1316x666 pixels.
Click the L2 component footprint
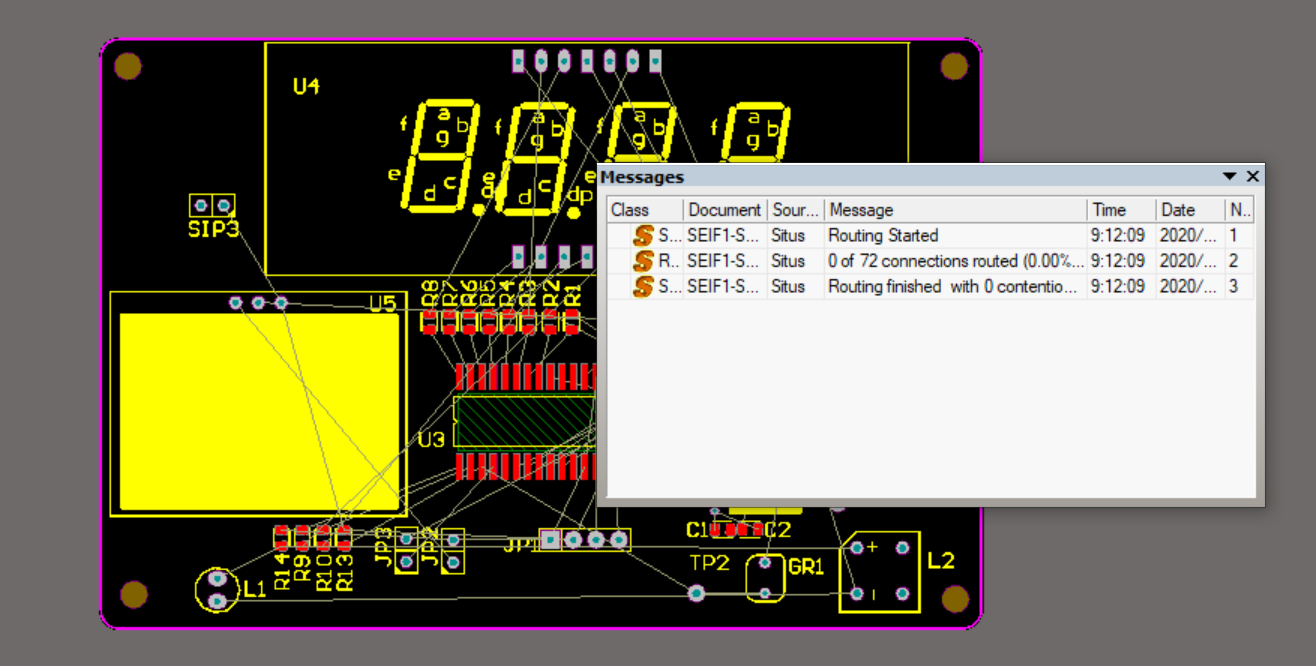[x=879, y=571]
